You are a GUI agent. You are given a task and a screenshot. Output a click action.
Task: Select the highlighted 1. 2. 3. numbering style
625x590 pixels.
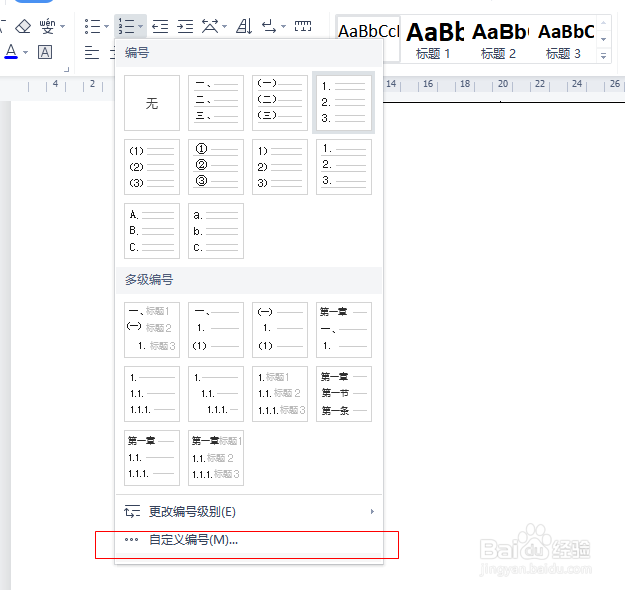pos(344,103)
